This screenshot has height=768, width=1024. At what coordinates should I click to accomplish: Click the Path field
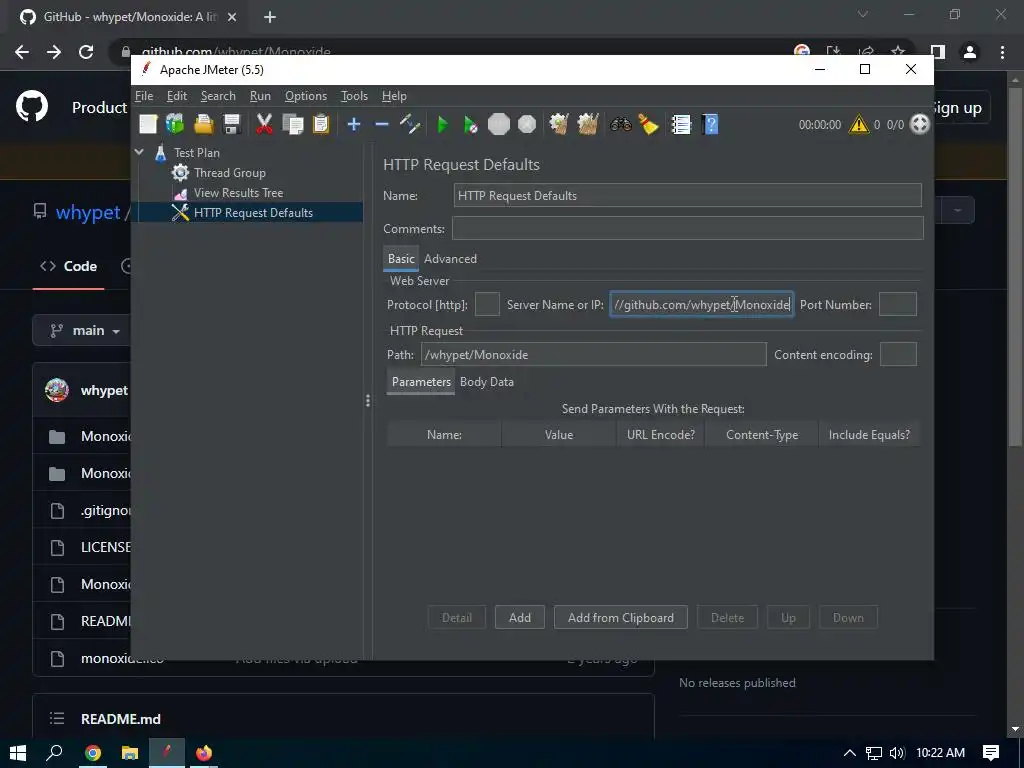[594, 355]
